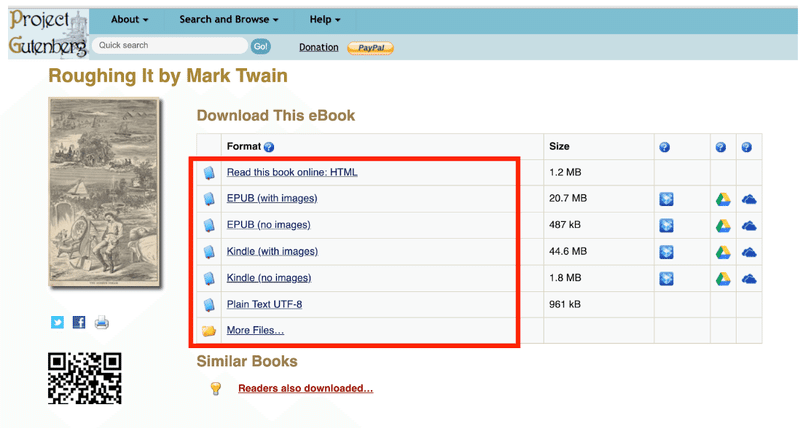Click the Roughing It by Mark Twain heading
Viewport: 800px width, 428px height.
pos(168,76)
